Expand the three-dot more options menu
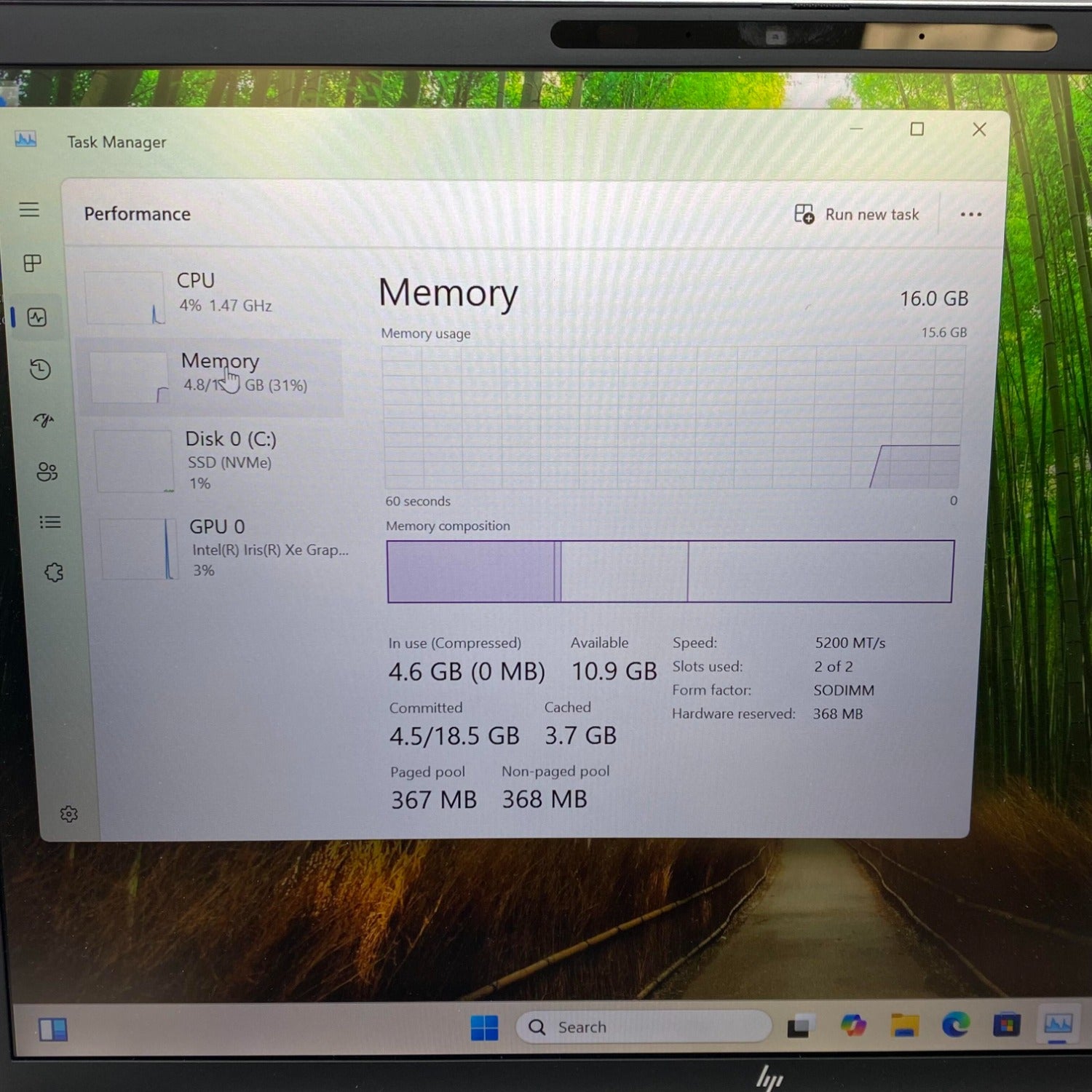The image size is (1092, 1092). tap(970, 215)
